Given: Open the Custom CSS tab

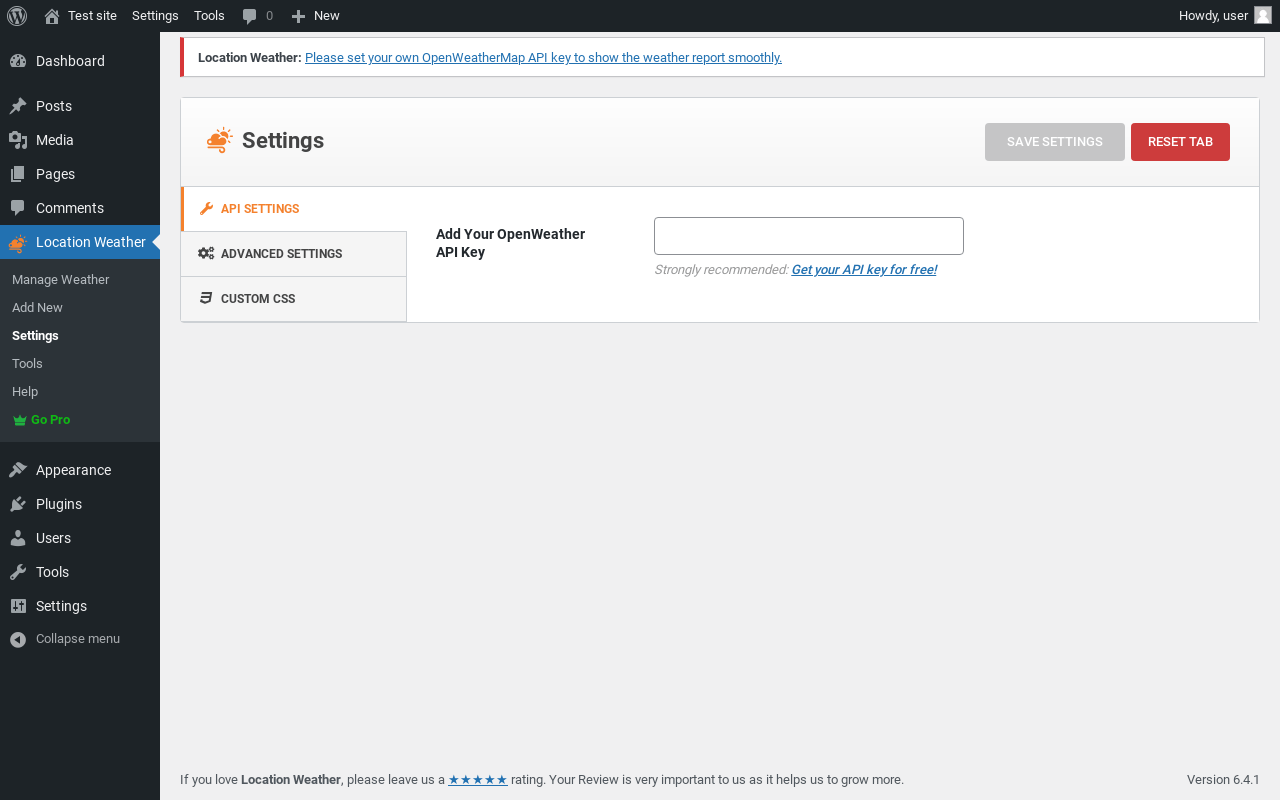Looking at the screenshot, I should point(258,299).
